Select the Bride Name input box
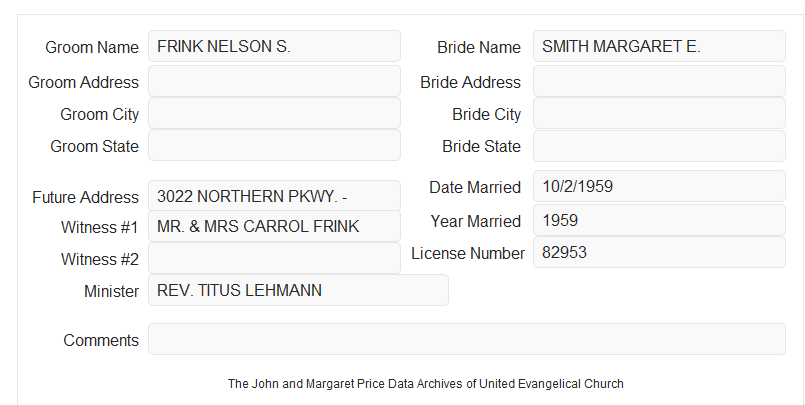This screenshot has height=405, width=805. pyautogui.click(x=659, y=46)
